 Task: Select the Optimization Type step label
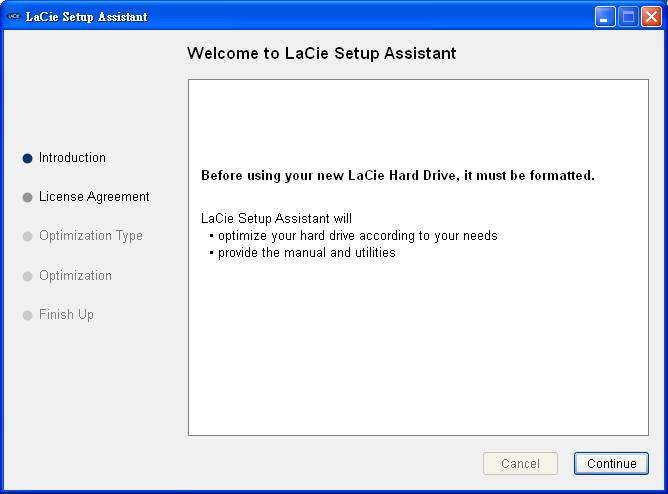point(90,236)
